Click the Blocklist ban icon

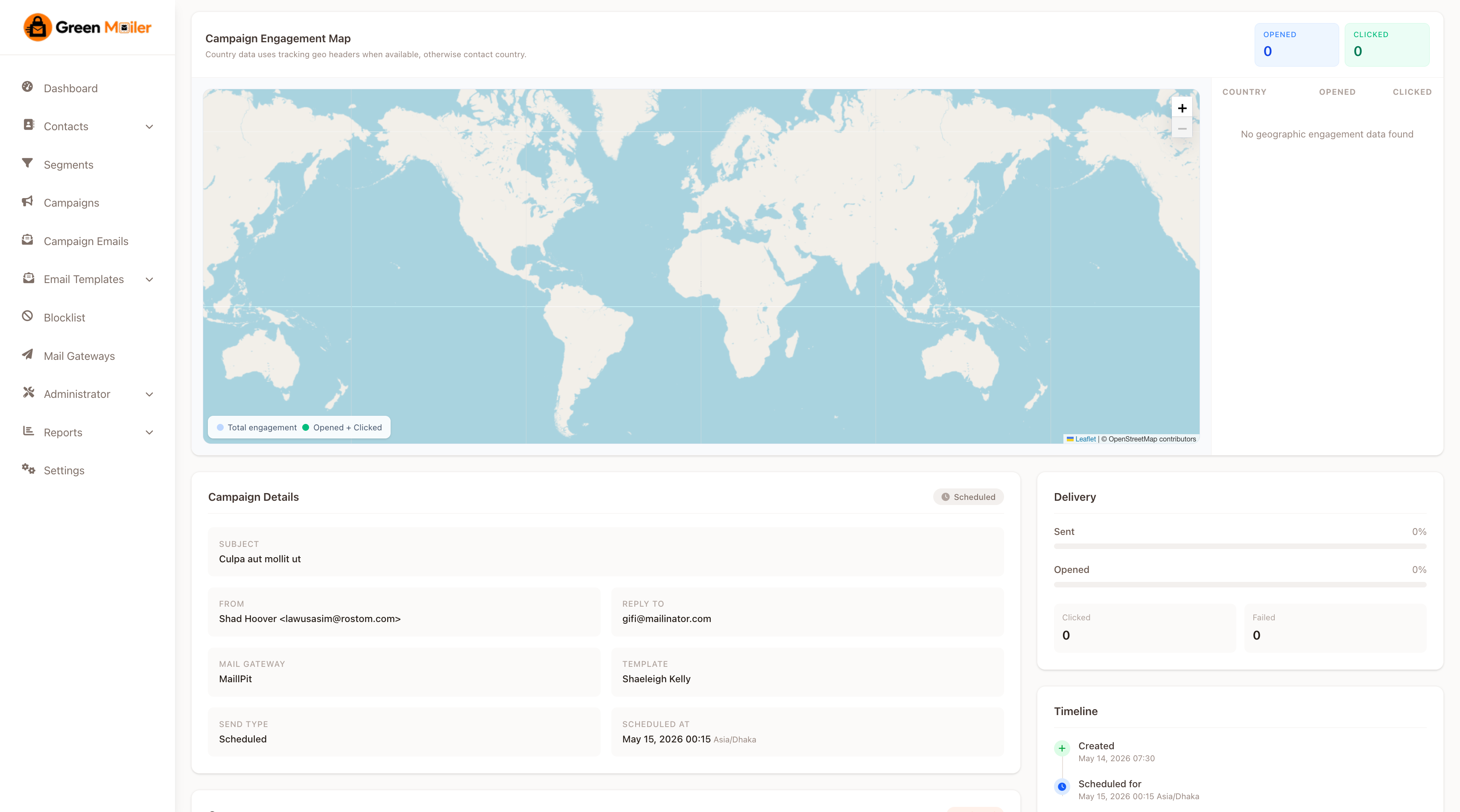point(27,316)
